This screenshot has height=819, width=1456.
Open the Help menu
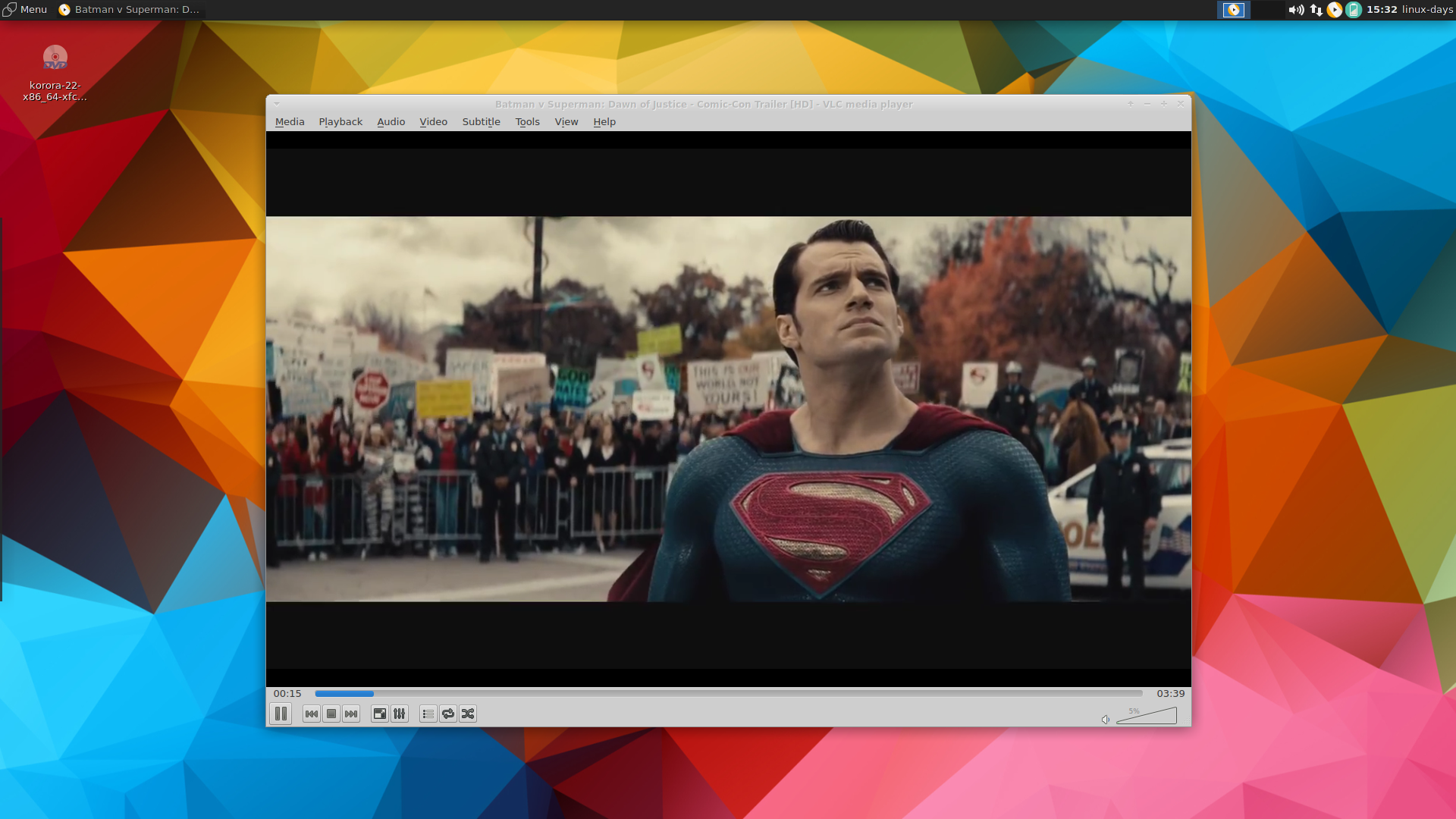point(604,121)
